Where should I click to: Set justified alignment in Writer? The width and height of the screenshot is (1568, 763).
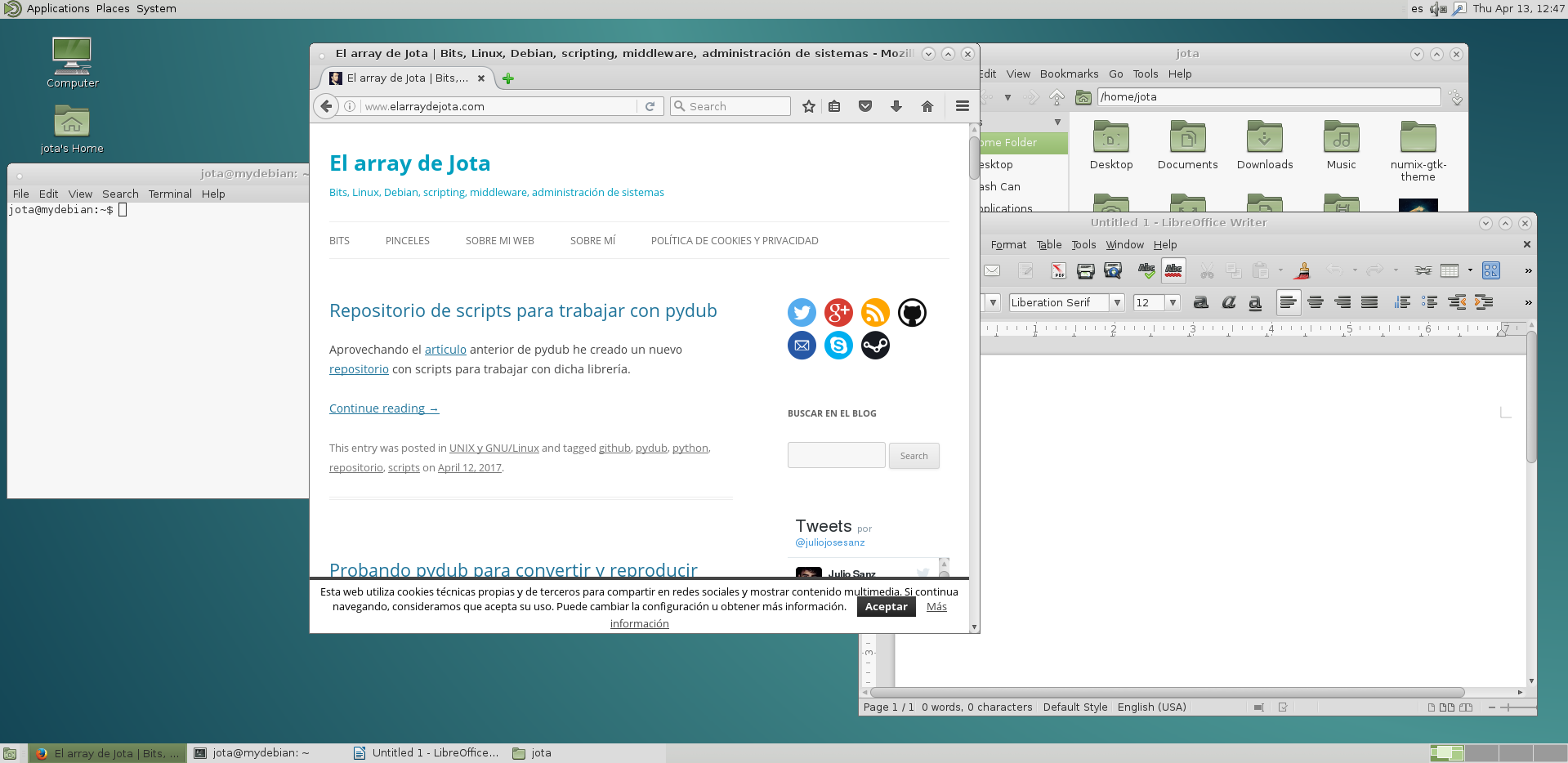tap(1369, 302)
